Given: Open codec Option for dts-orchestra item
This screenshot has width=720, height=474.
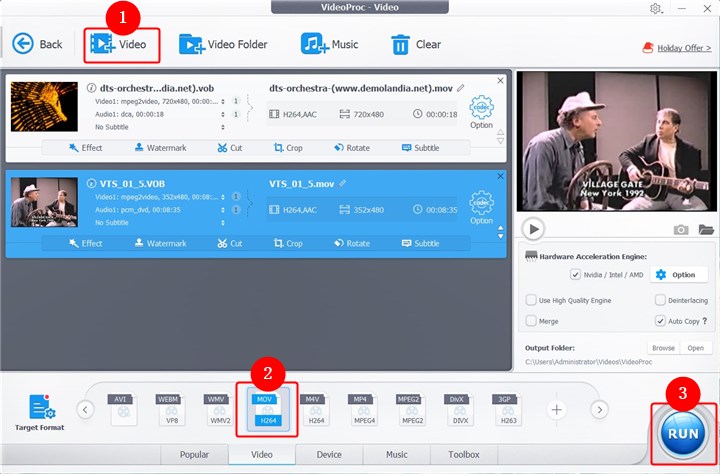Looking at the screenshot, I should pyautogui.click(x=481, y=112).
